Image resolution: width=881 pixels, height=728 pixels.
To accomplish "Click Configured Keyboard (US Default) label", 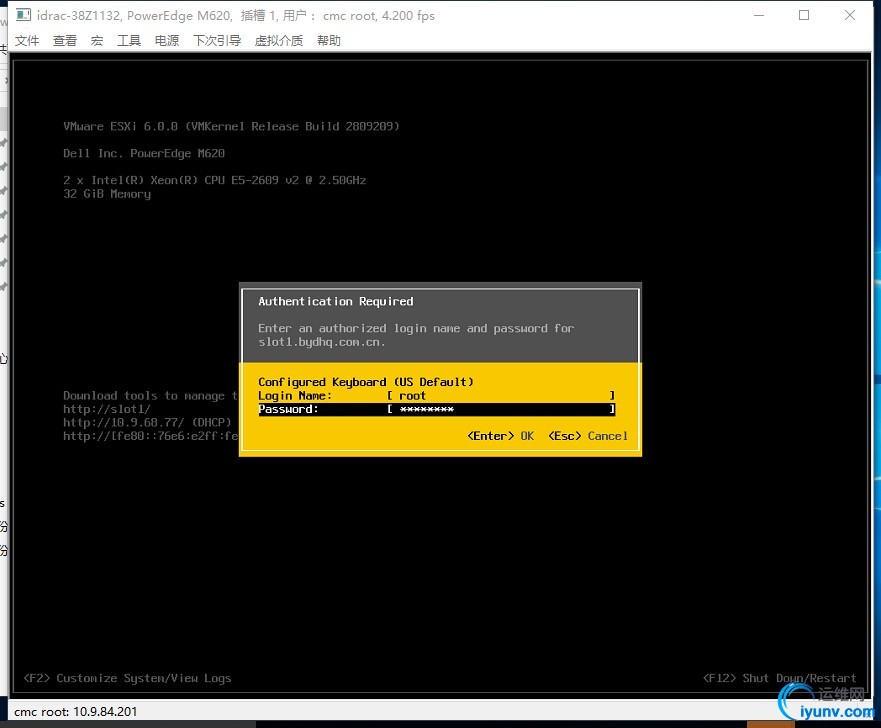I will tap(366, 382).
